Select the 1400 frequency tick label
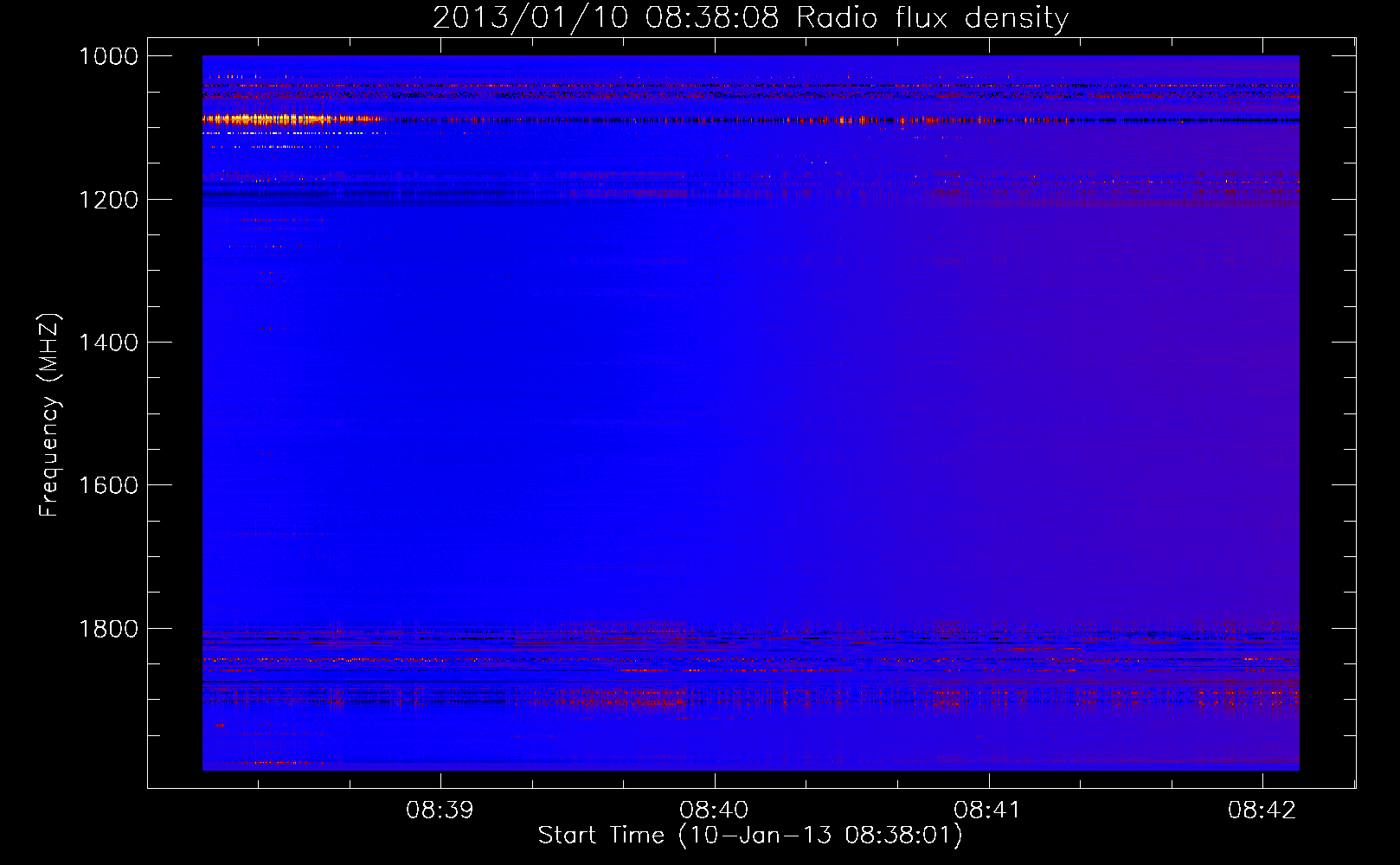Screen dimensions: 1400x865 point(108,343)
